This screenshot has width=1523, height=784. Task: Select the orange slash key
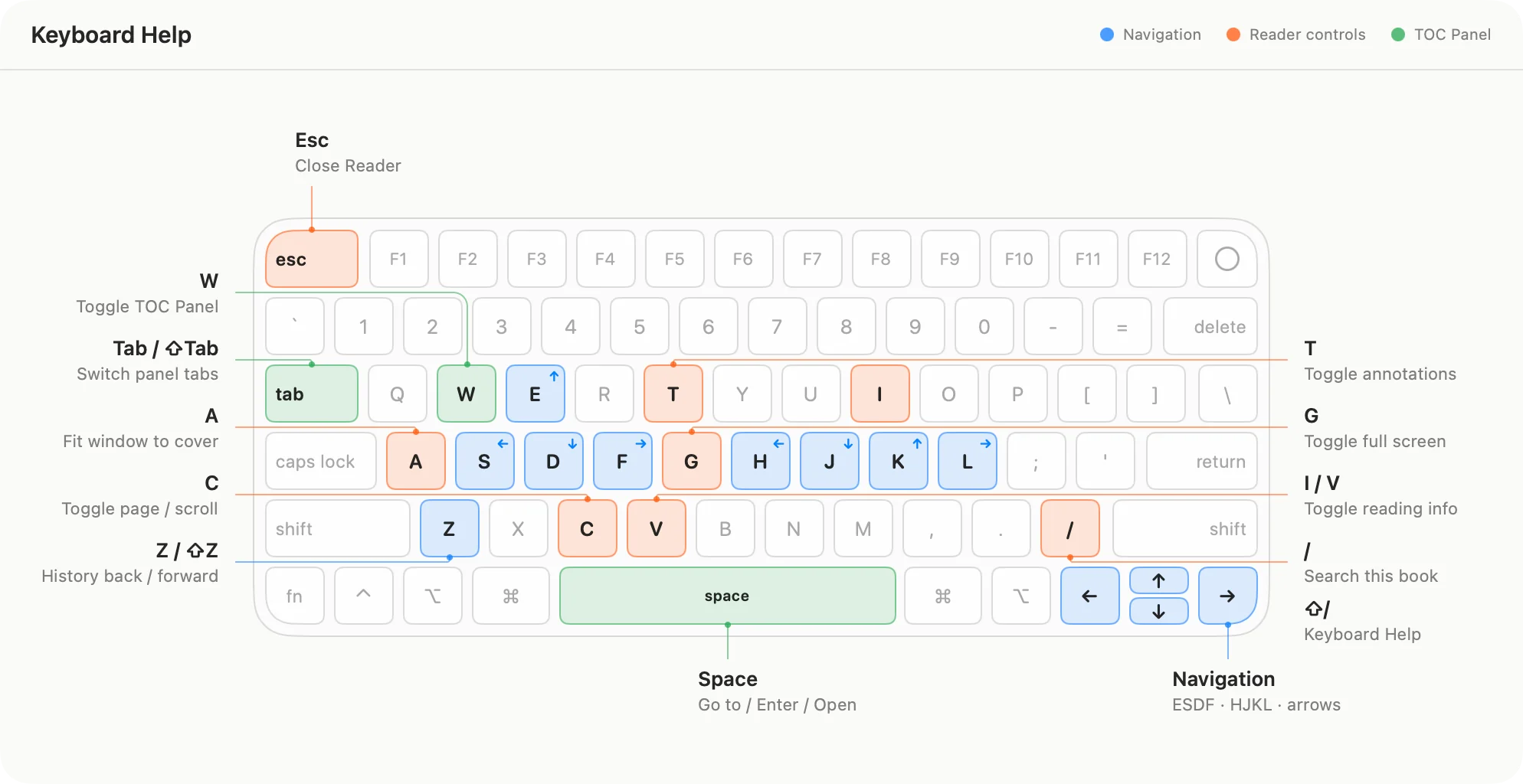click(x=1070, y=528)
